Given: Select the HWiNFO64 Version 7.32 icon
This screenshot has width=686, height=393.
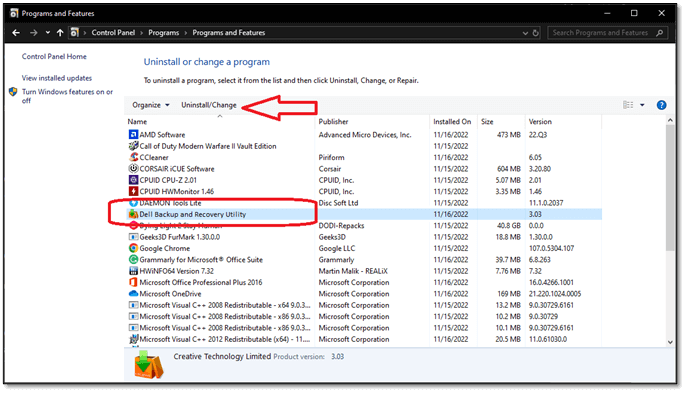Looking at the screenshot, I should (x=133, y=271).
